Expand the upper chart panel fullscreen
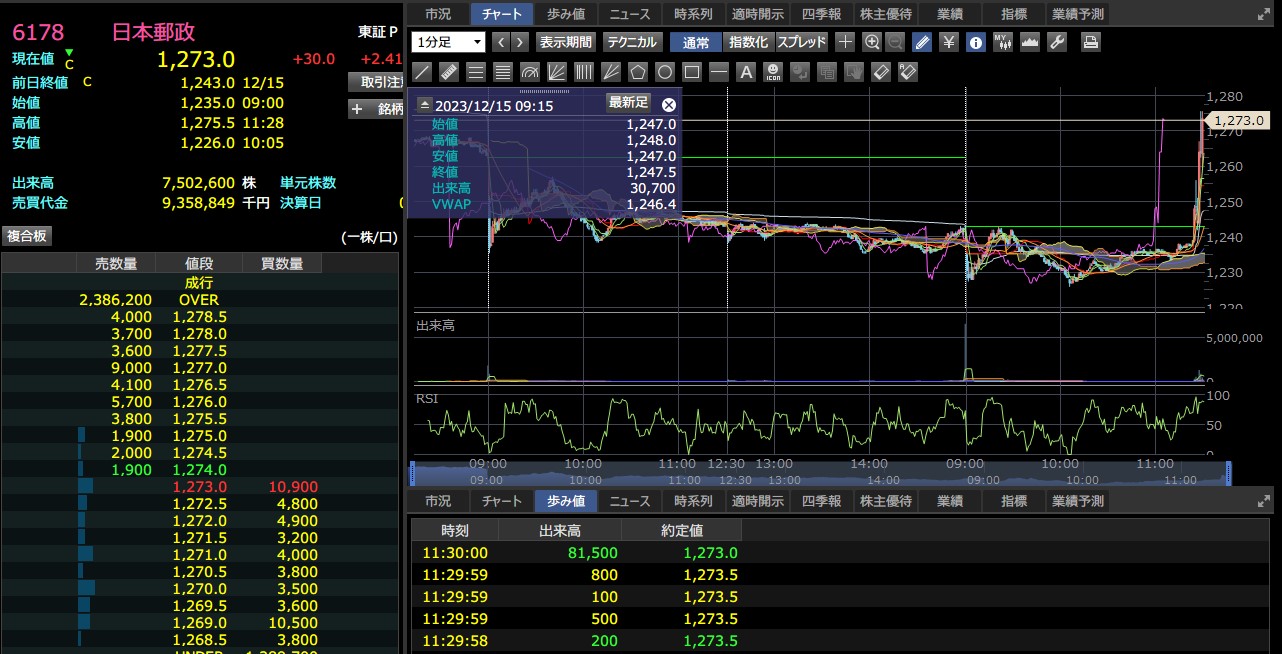 pyautogui.click(x=1263, y=14)
